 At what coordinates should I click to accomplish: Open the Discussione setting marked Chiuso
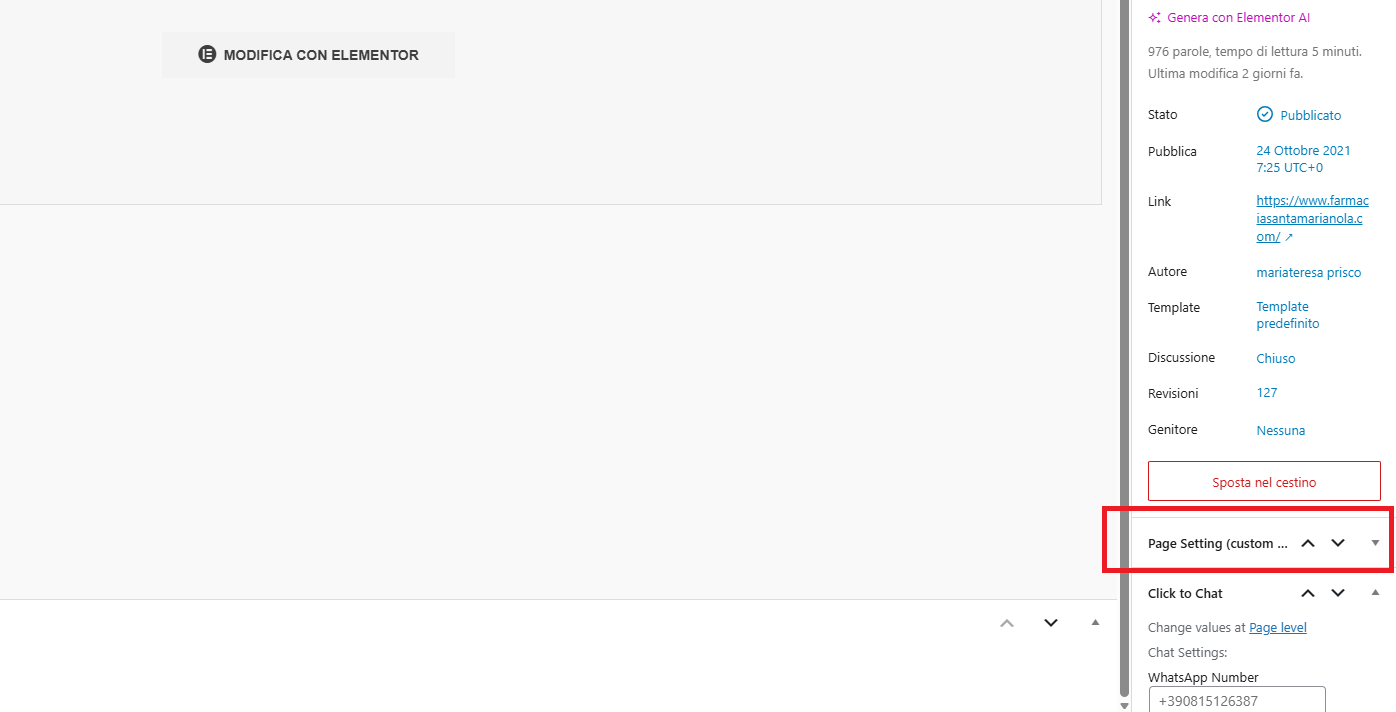[x=1275, y=358]
